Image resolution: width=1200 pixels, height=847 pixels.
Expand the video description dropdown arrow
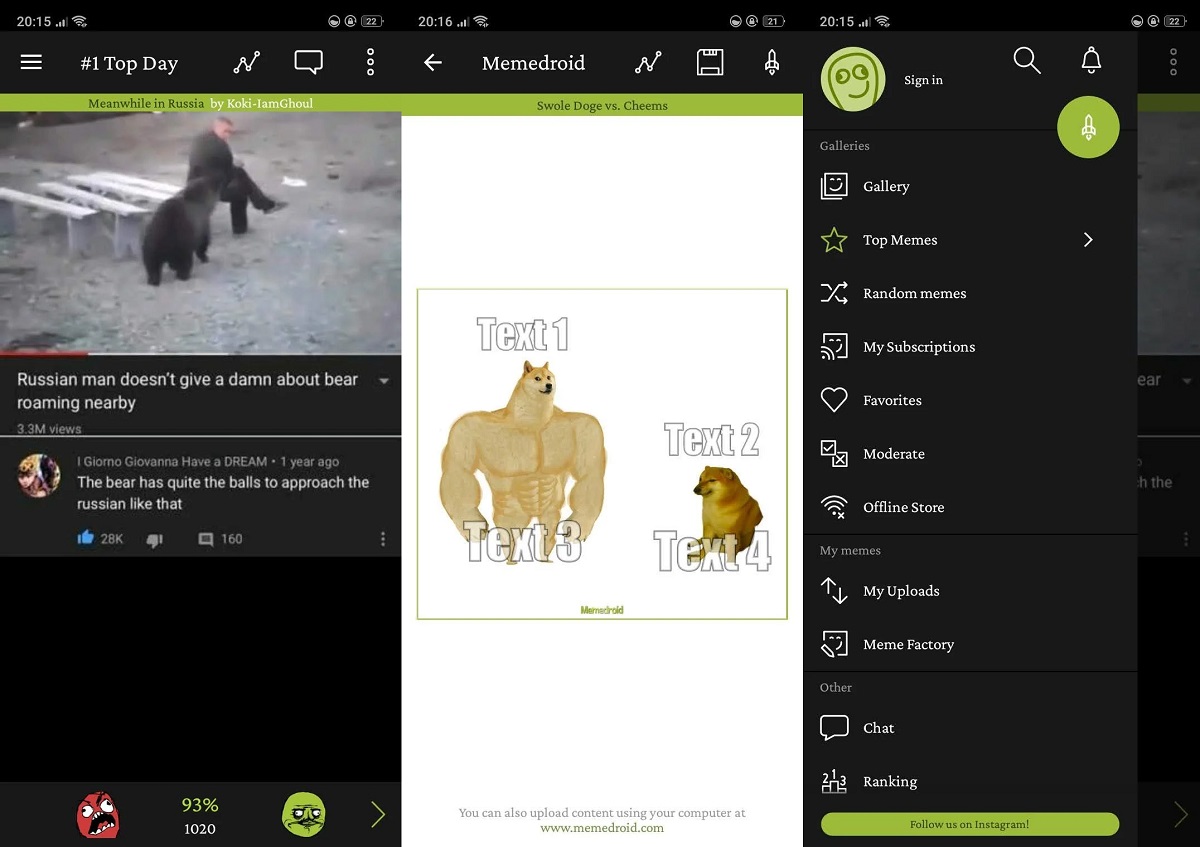(x=384, y=381)
